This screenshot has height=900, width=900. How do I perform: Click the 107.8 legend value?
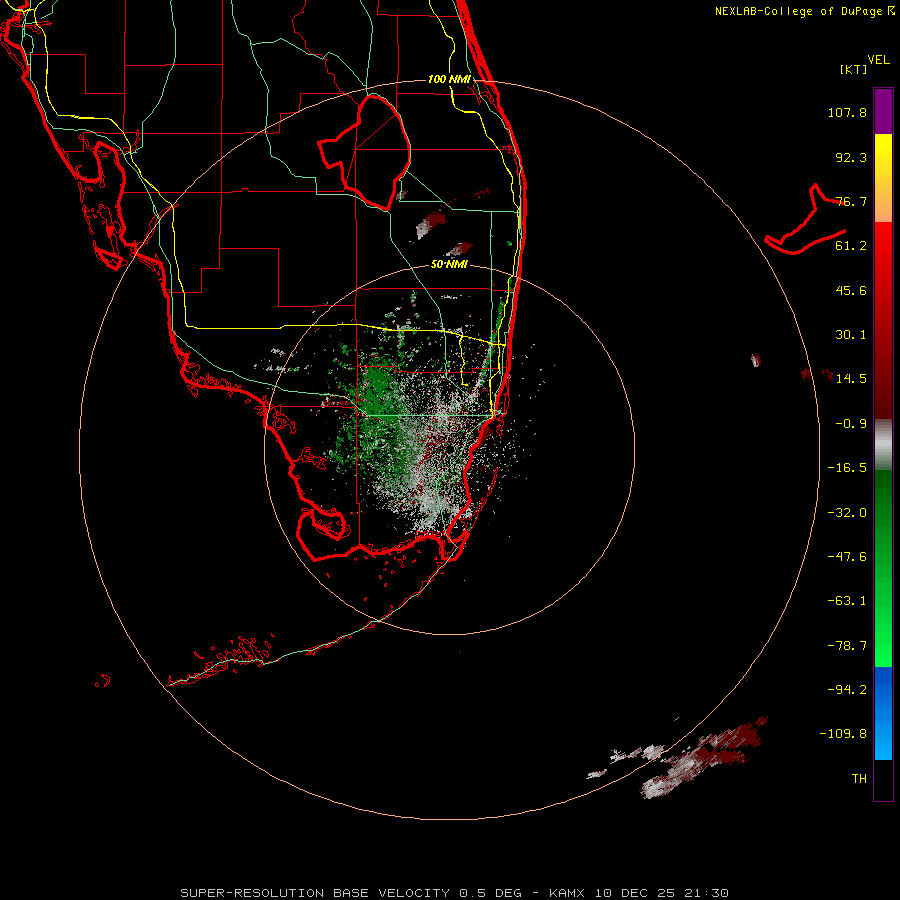pyautogui.click(x=847, y=112)
